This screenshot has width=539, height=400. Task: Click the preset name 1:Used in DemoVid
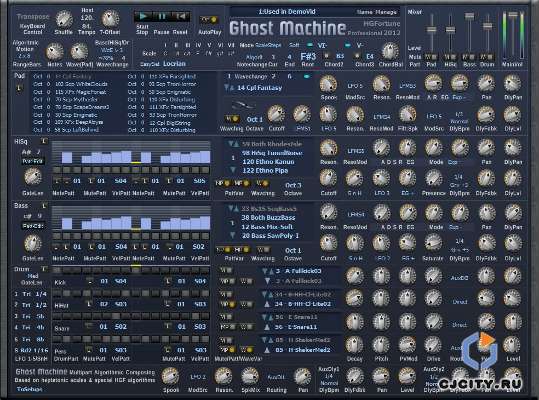287,11
